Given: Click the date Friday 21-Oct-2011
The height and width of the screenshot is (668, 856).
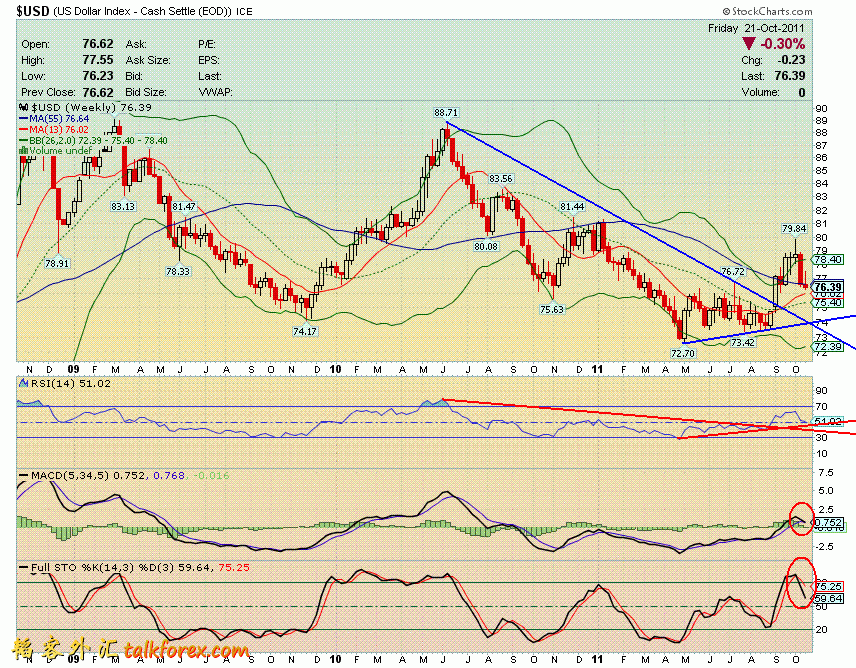Looking at the screenshot, I should (x=756, y=28).
